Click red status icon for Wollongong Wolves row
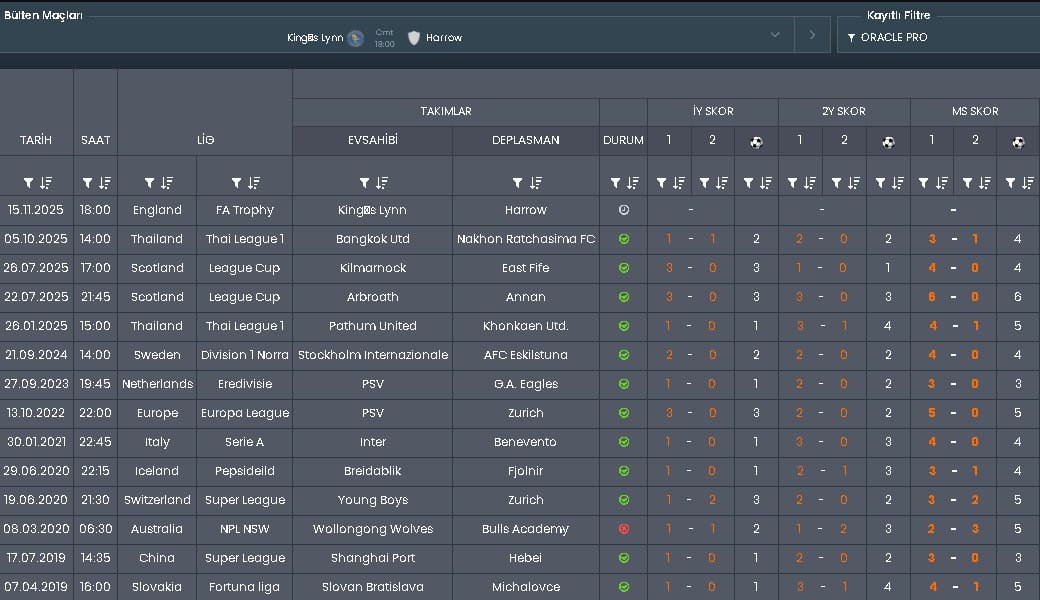Viewport: 1040px width, 600px height. pyautogui.click(x=623, y=529)
